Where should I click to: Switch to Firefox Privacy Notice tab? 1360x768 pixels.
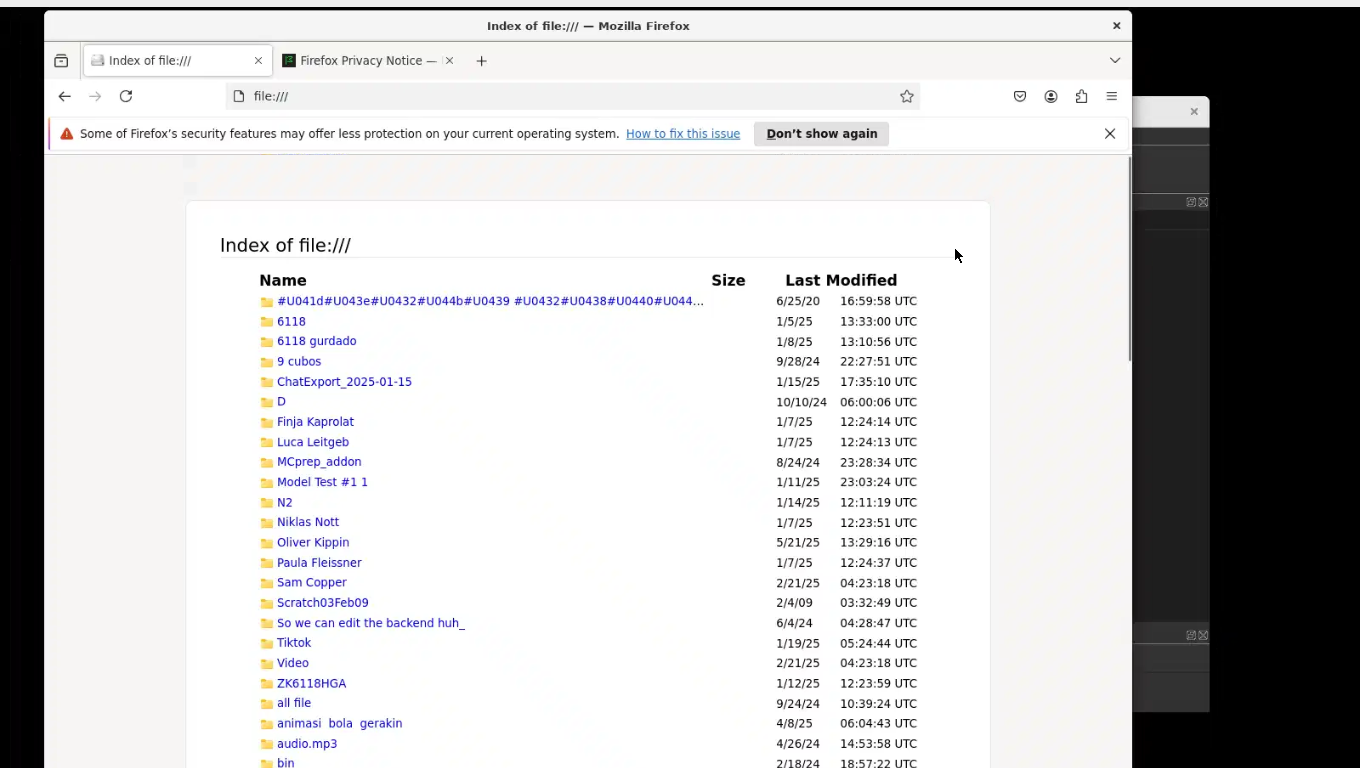coord(360,61)
